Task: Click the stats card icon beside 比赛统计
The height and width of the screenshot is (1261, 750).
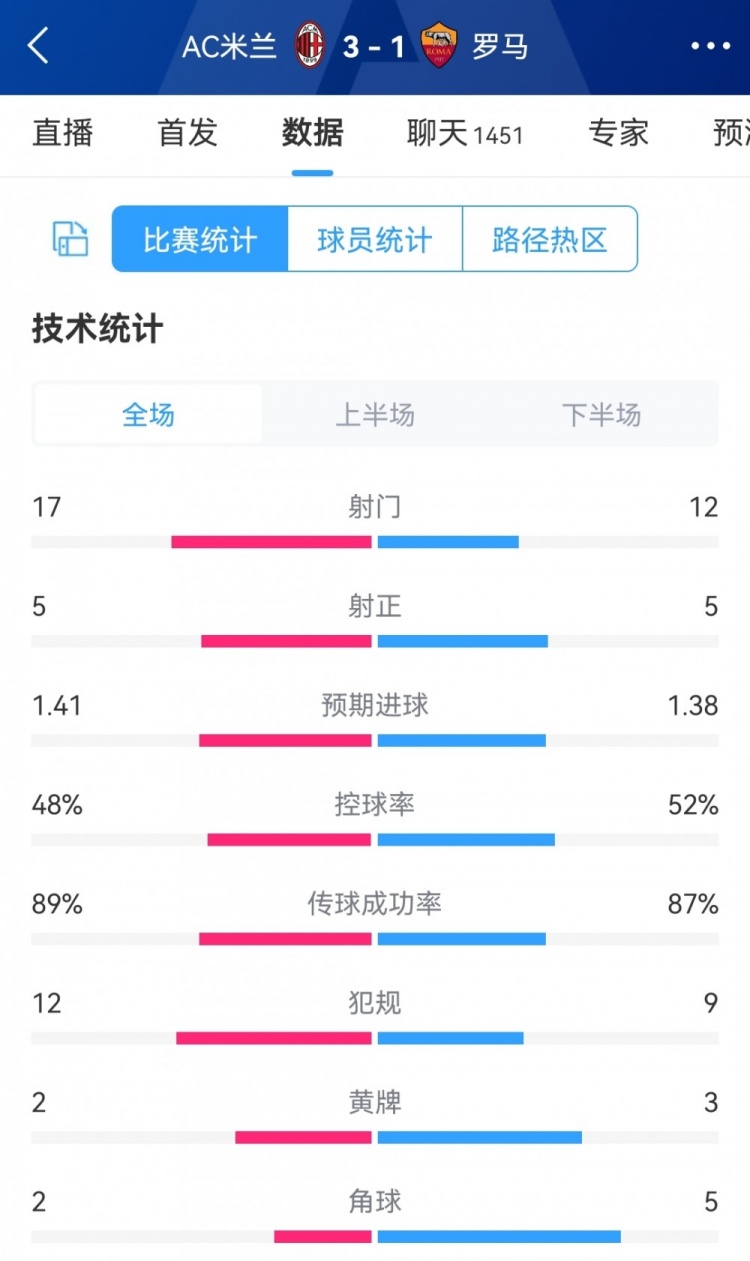Action: tap(69, 239)
